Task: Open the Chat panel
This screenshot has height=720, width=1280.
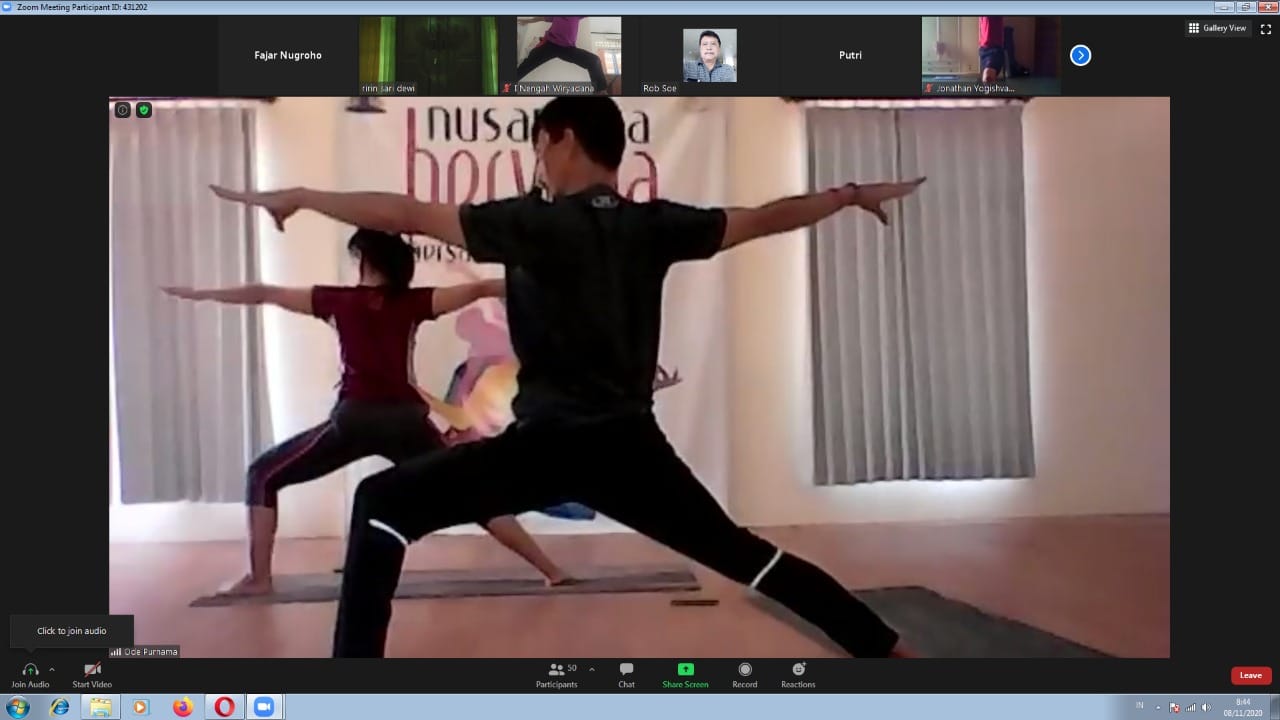Action: 626,670
